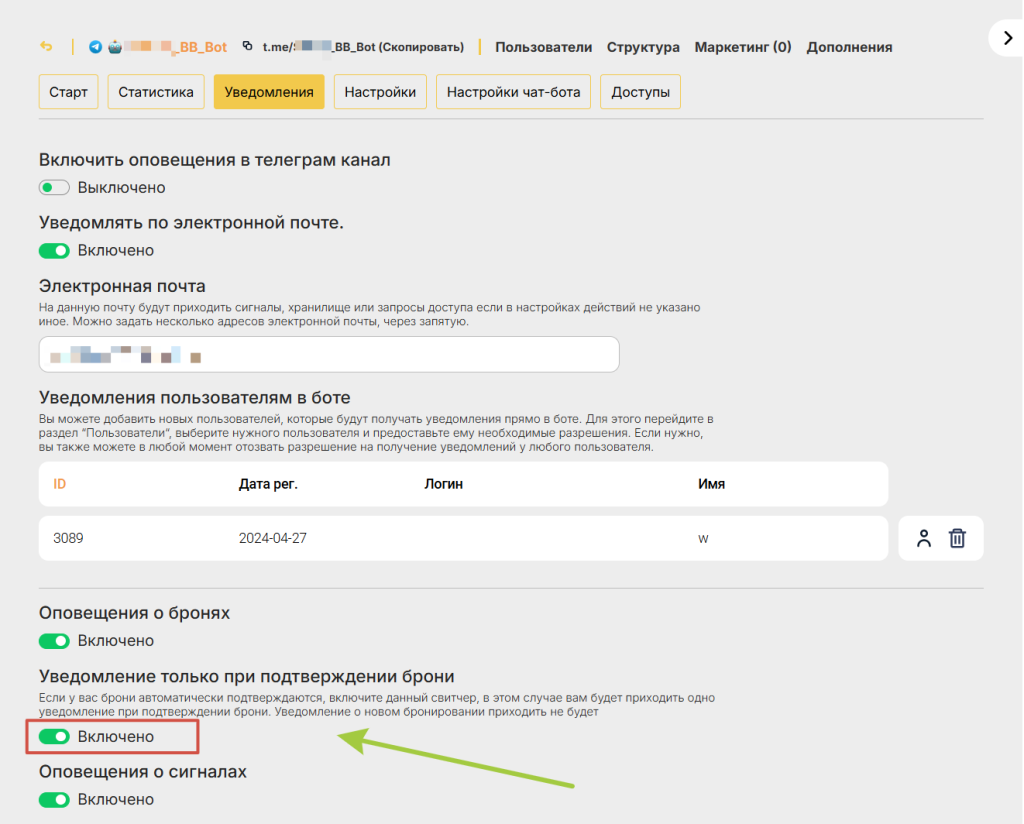Toggle notification only on booking confirmation
Image resolution: width=1024 pixels, height=824 pixels.
[53, 736]
